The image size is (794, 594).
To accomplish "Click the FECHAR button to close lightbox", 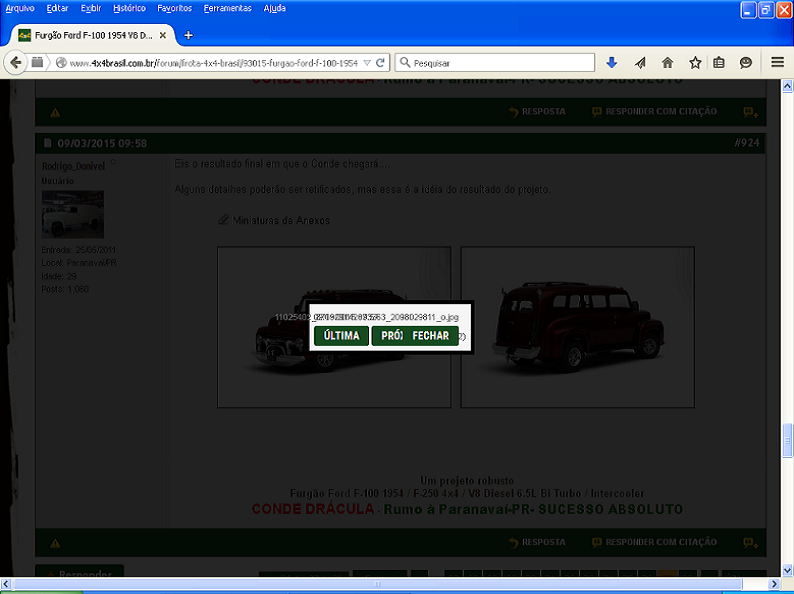I will [x=431, y=336].
